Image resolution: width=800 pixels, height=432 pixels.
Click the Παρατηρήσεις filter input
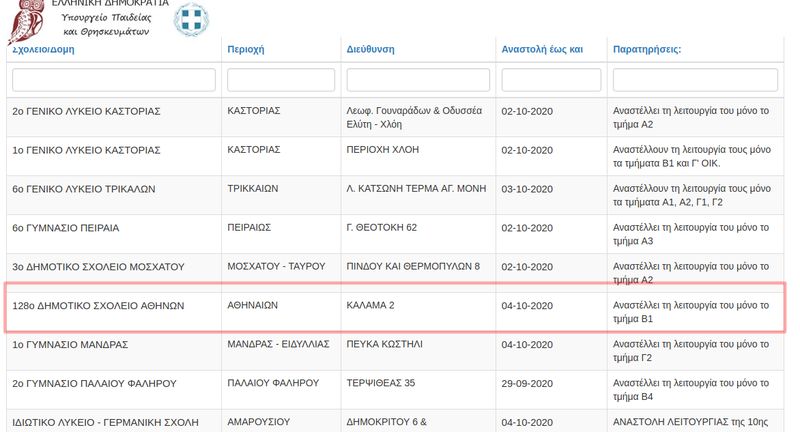[x=694, y=79]
